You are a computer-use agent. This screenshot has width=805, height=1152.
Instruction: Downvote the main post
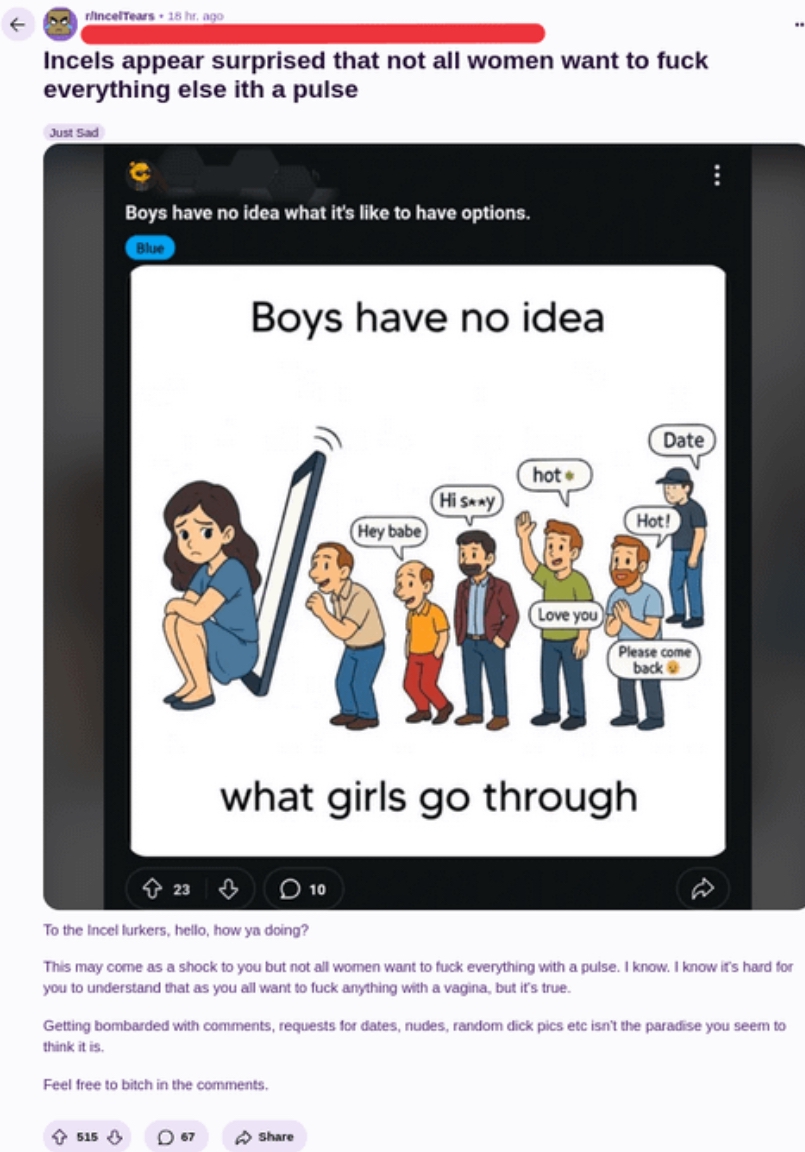click(115, 1137)
